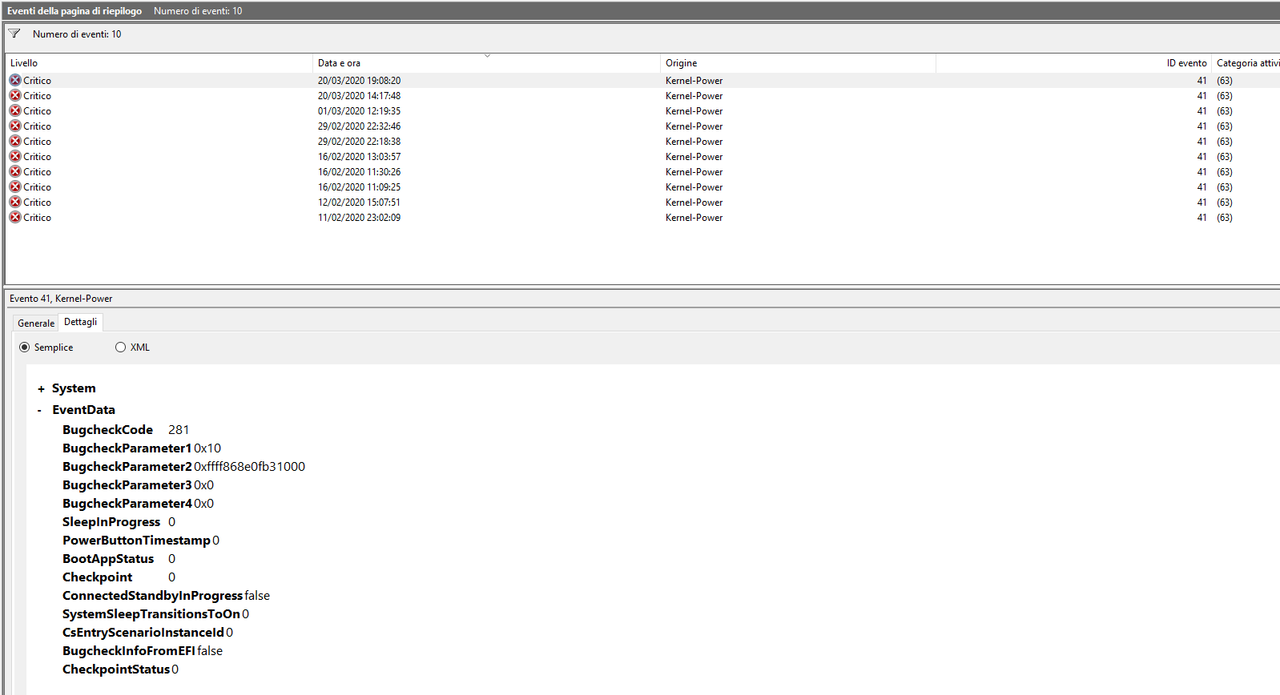The image size is (1280, 695).
Task: Select date cell 01/03/2020 12:19:35
Action: 359,111
